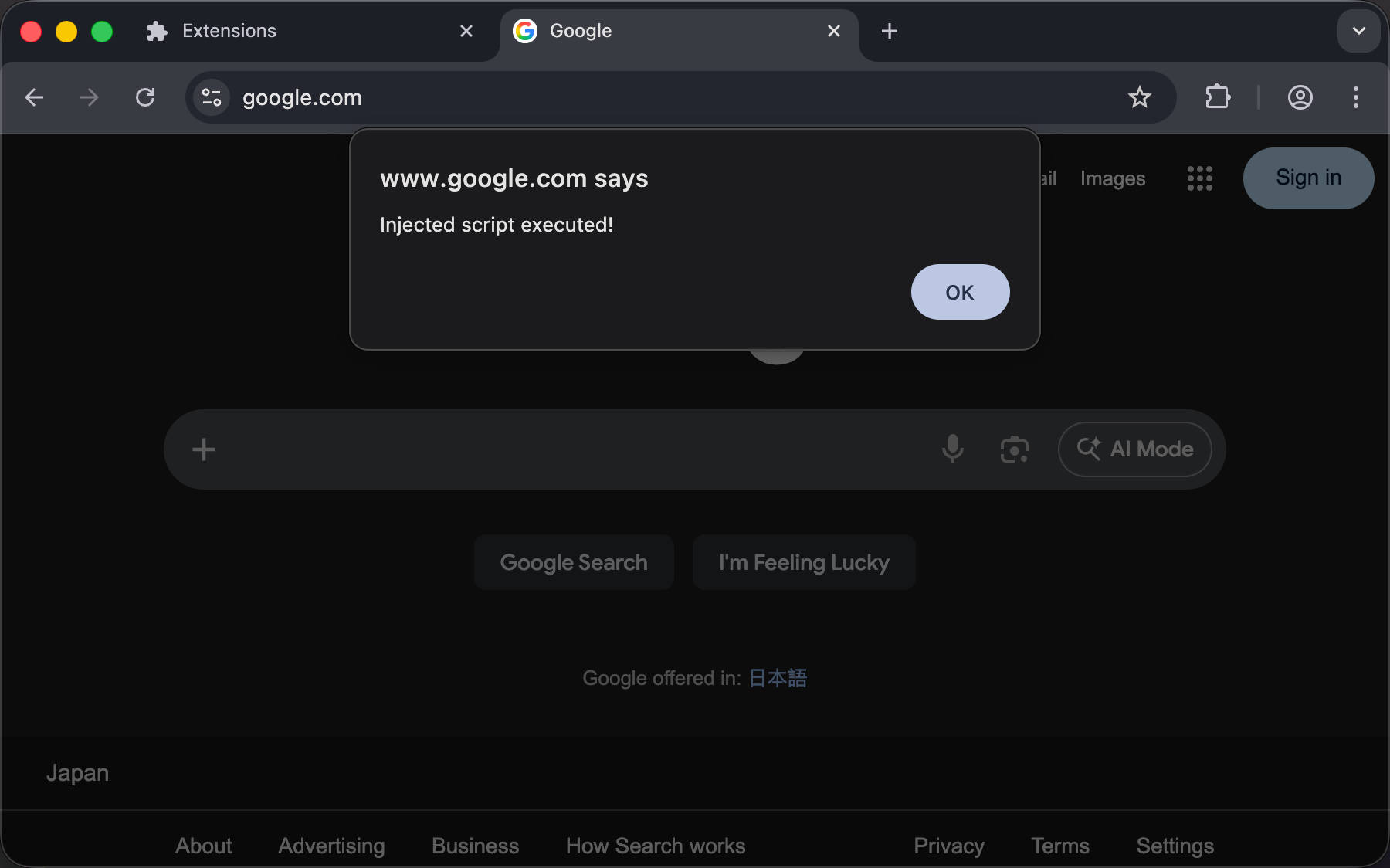Close the Extensions tab
Viewport: 1390px width, 868px height.
(x=466, y=31)
